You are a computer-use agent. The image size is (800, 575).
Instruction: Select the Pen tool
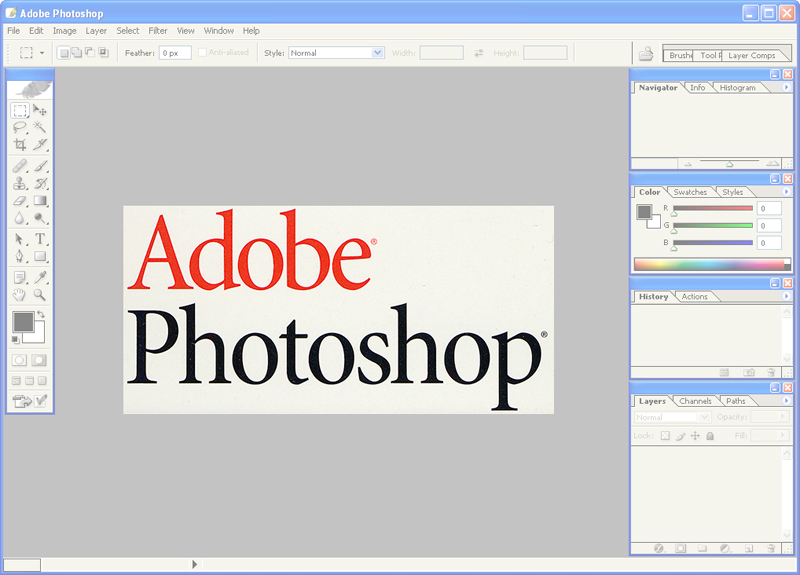pos(20,256)
